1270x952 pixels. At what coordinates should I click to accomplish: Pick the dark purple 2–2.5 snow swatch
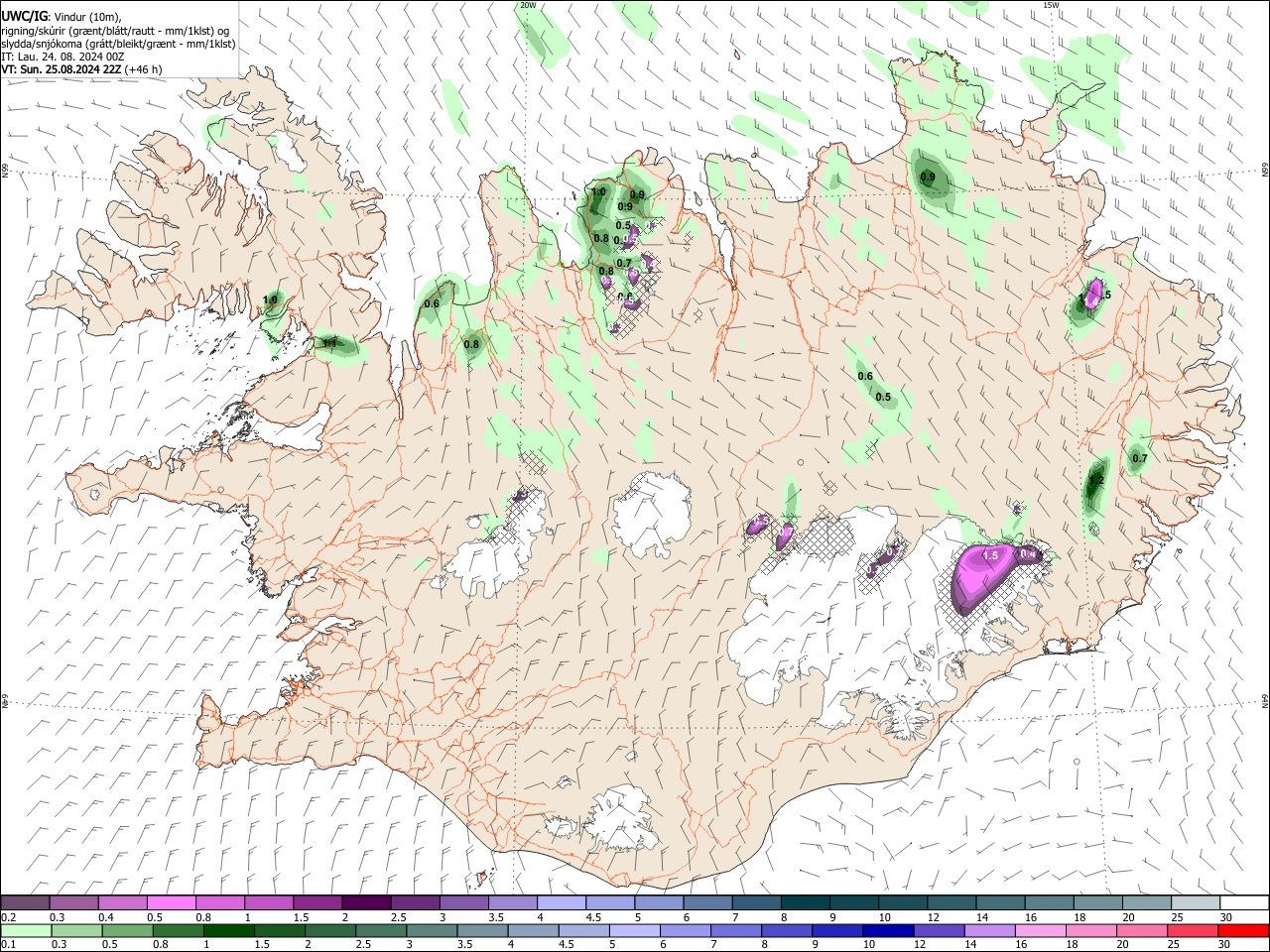click(366, 902)
